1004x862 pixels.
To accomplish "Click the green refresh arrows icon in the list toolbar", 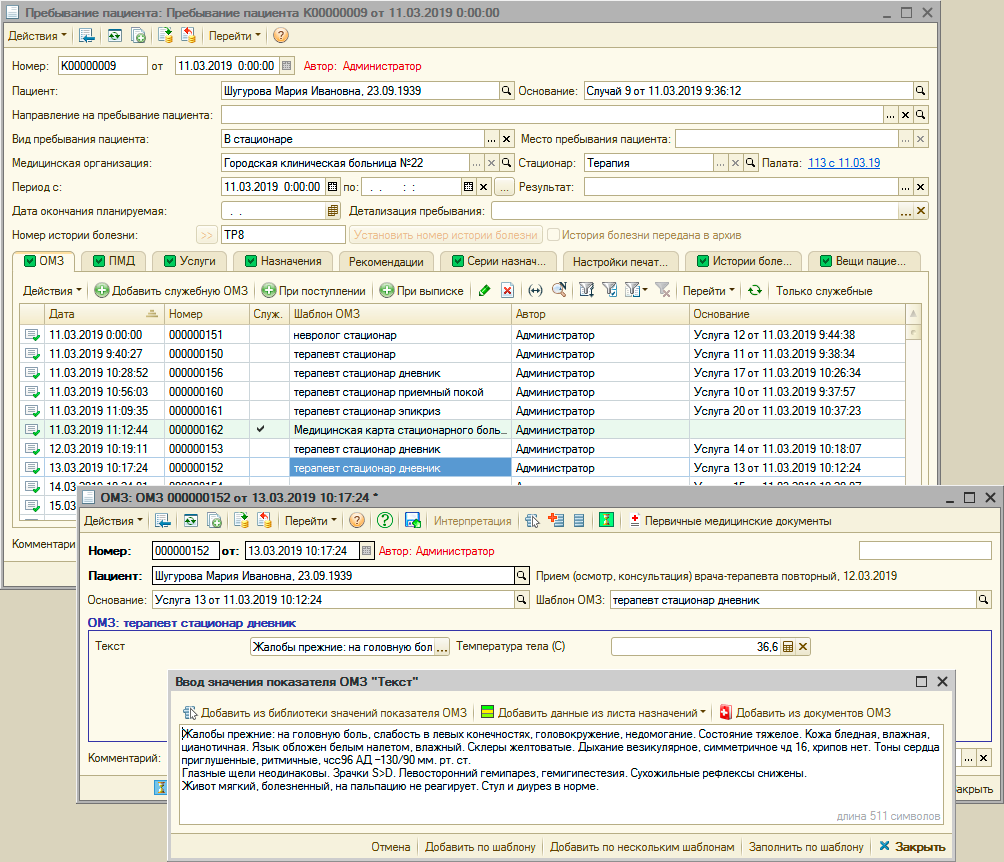I will [755, 291].
